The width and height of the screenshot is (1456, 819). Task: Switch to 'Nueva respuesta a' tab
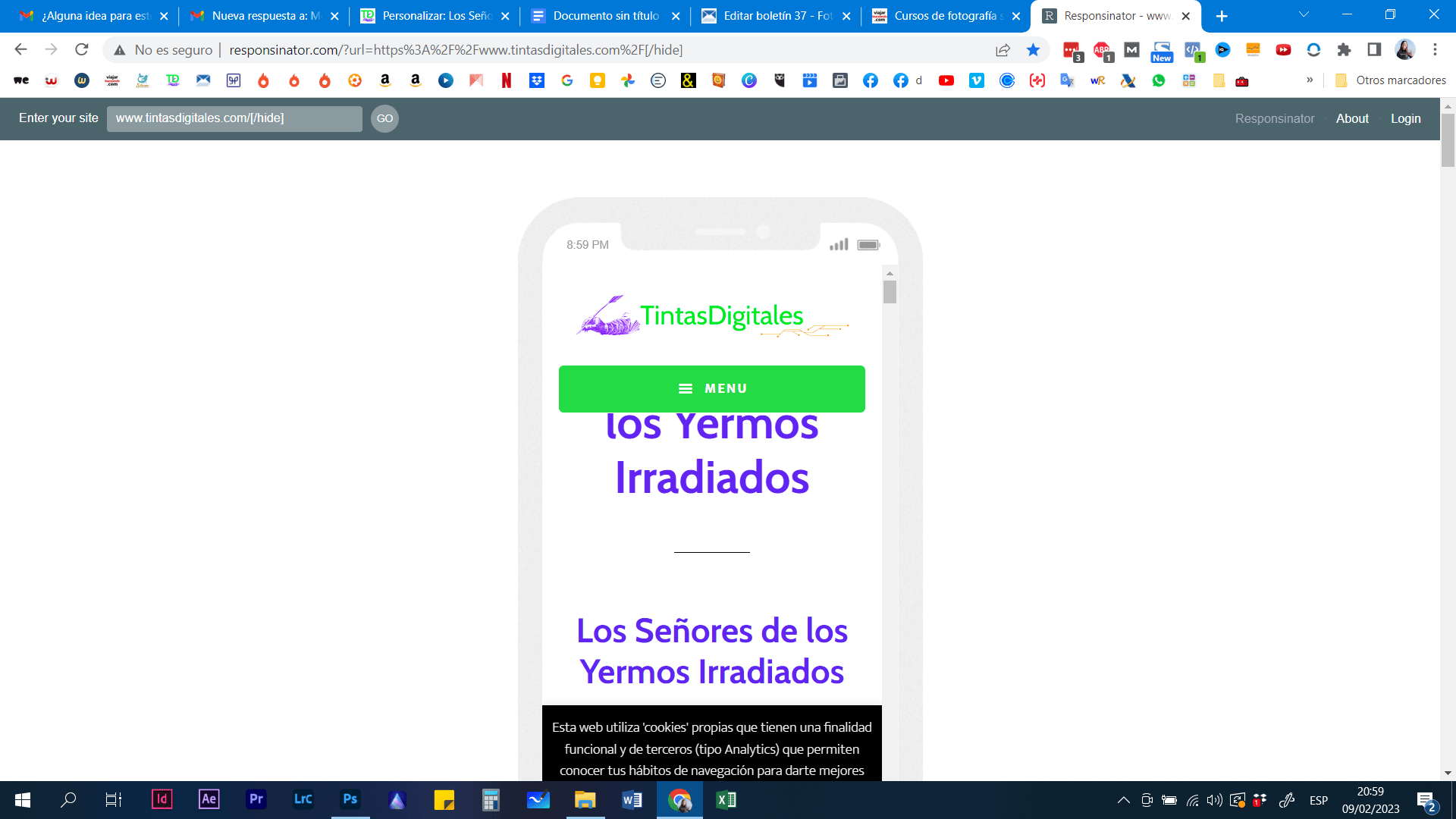tap(264, 16)
